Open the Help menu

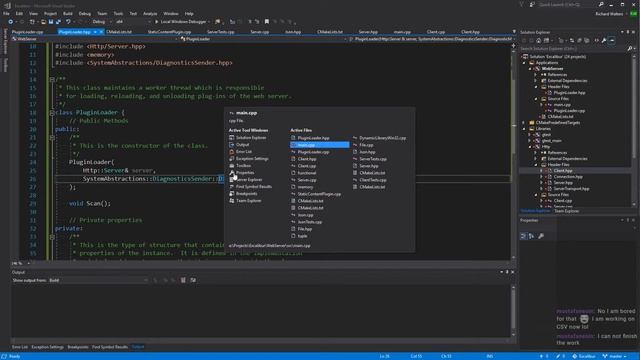pyautogui.click(x=189, y=13)
